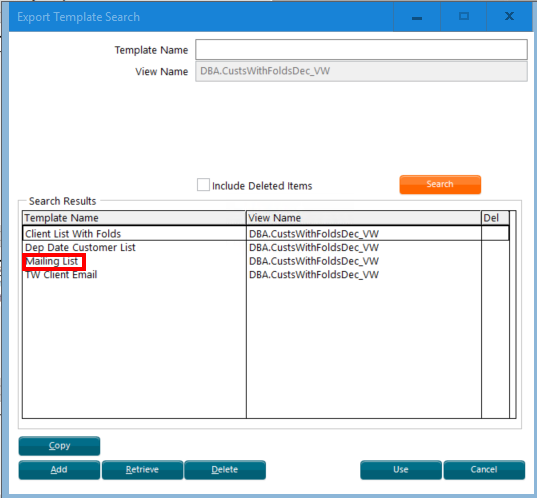Click the Use button
This screenshot has width=537, height=498.
[x=401, y=470]
